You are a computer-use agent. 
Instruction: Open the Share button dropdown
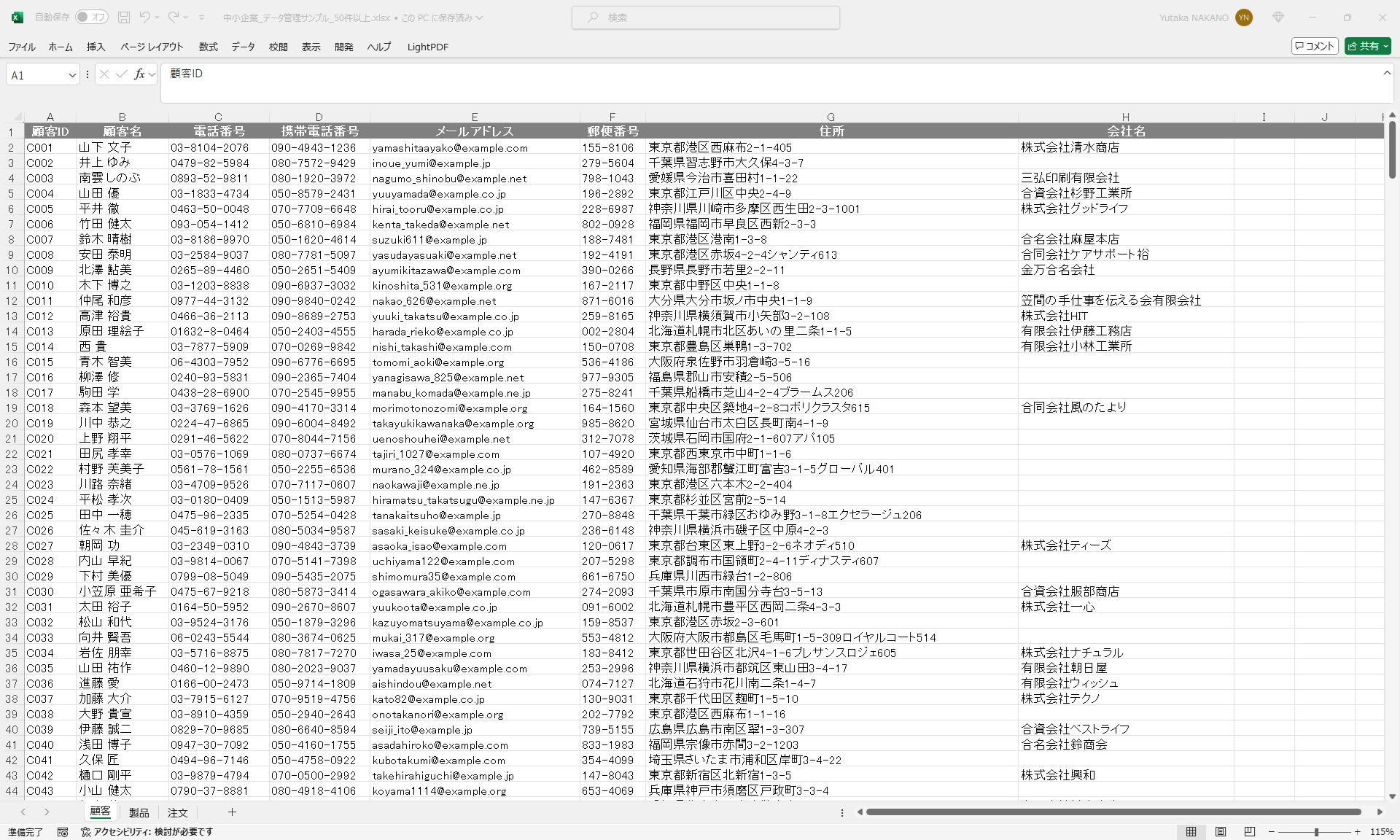[x=1385, y=46]
